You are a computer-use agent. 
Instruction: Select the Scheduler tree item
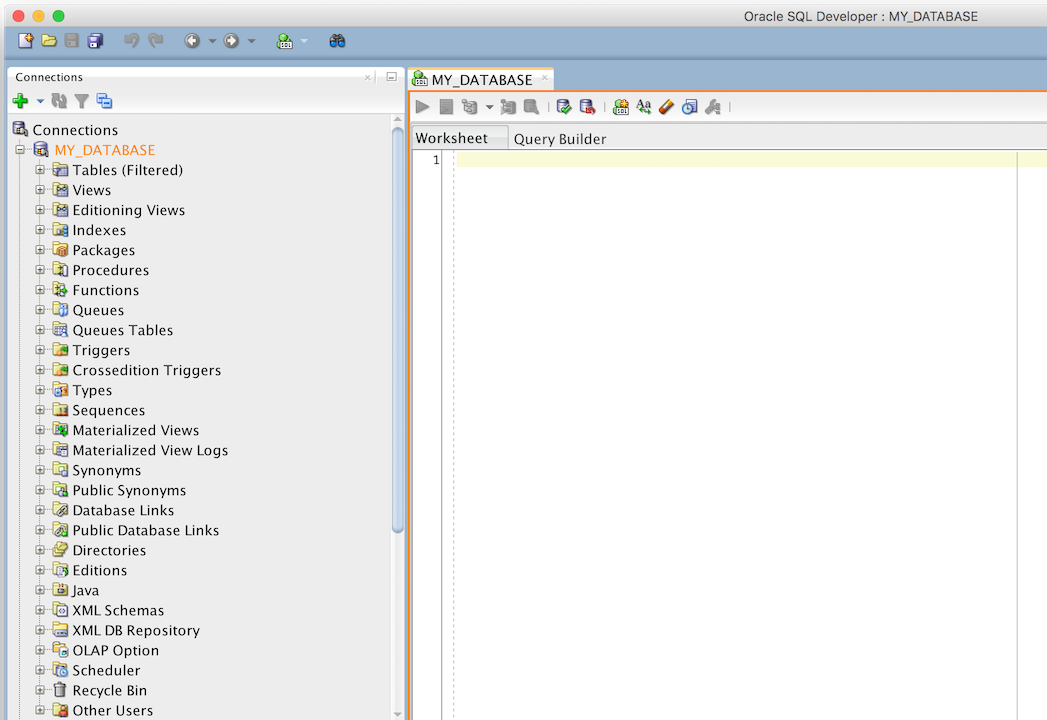point(106,670)
